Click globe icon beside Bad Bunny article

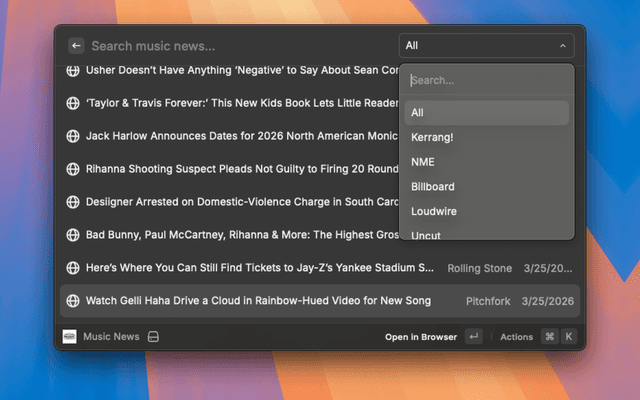(x=73, y=235)
